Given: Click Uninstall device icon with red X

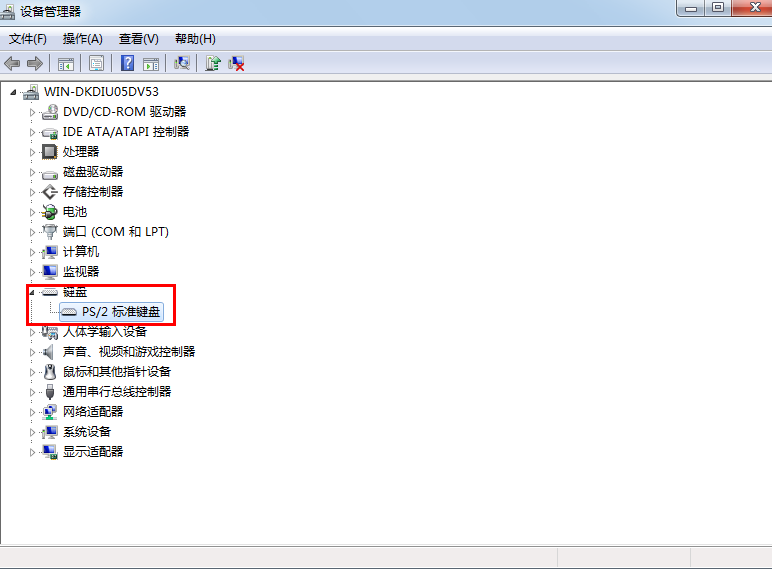Looking at the screenshot, I should point(236,63).
